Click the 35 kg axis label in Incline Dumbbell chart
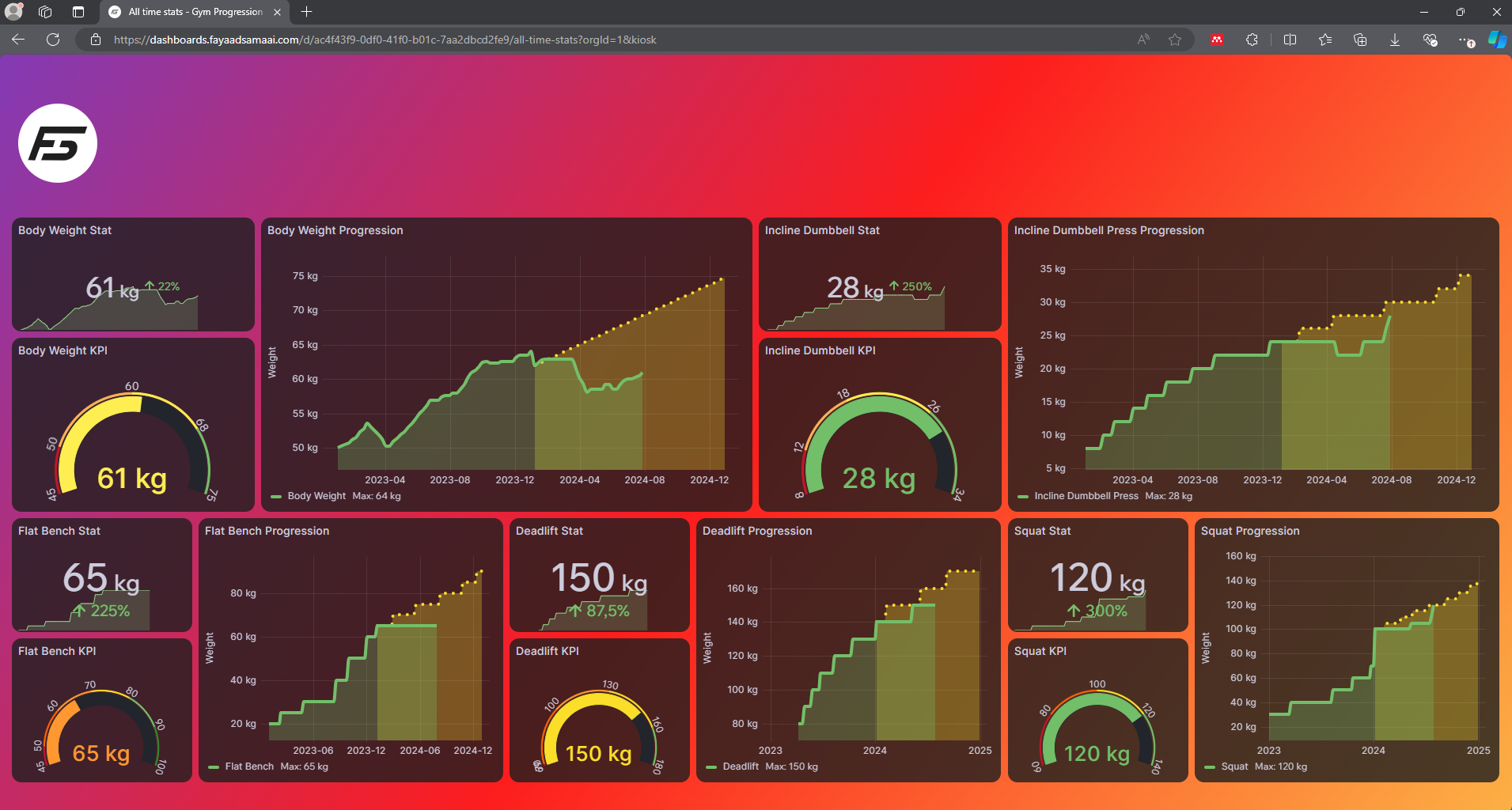The image size is (1512, 810). [x=1052, y=269]
